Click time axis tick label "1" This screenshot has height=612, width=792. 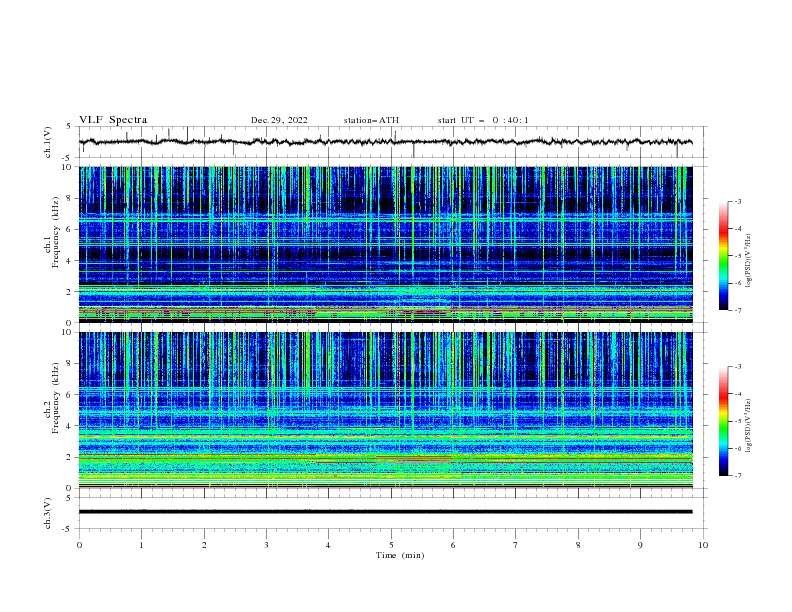pos(141,545)
